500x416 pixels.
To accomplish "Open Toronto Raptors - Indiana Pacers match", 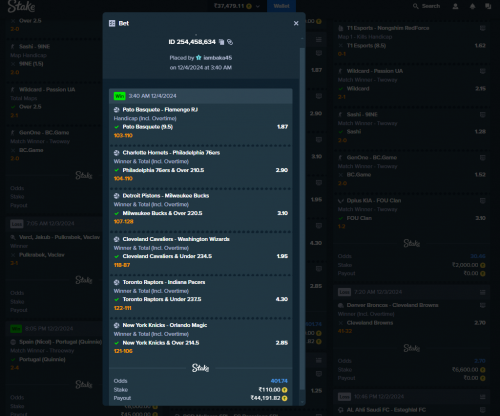I will (164, 282).
